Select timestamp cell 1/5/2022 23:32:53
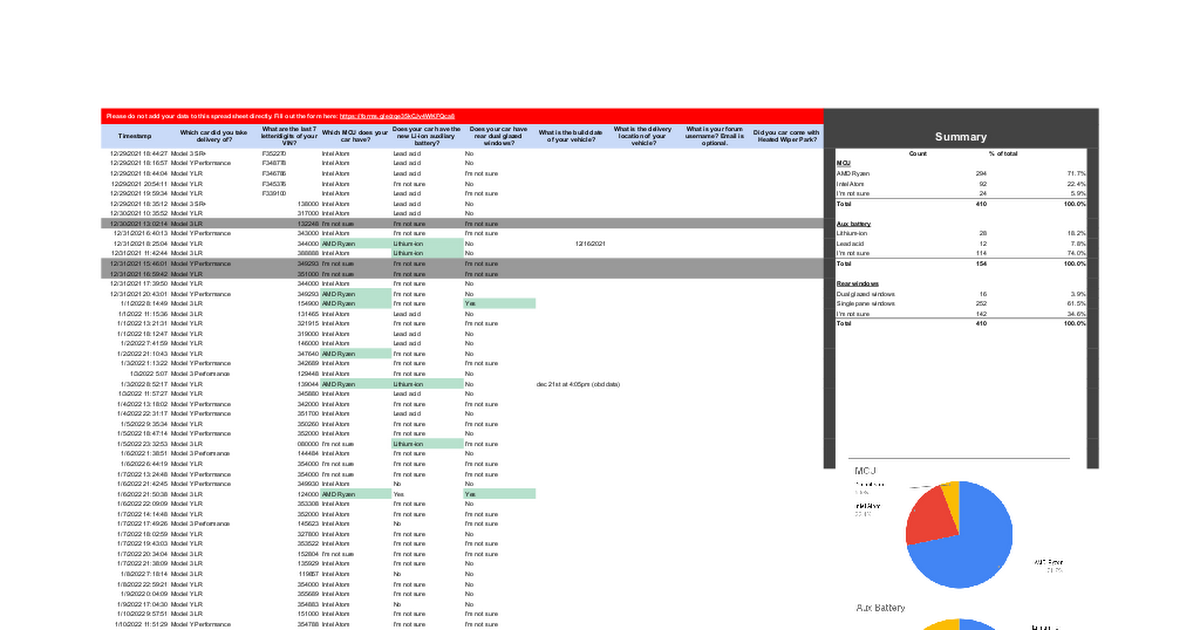1200x630 pixels. coord(142,444)
